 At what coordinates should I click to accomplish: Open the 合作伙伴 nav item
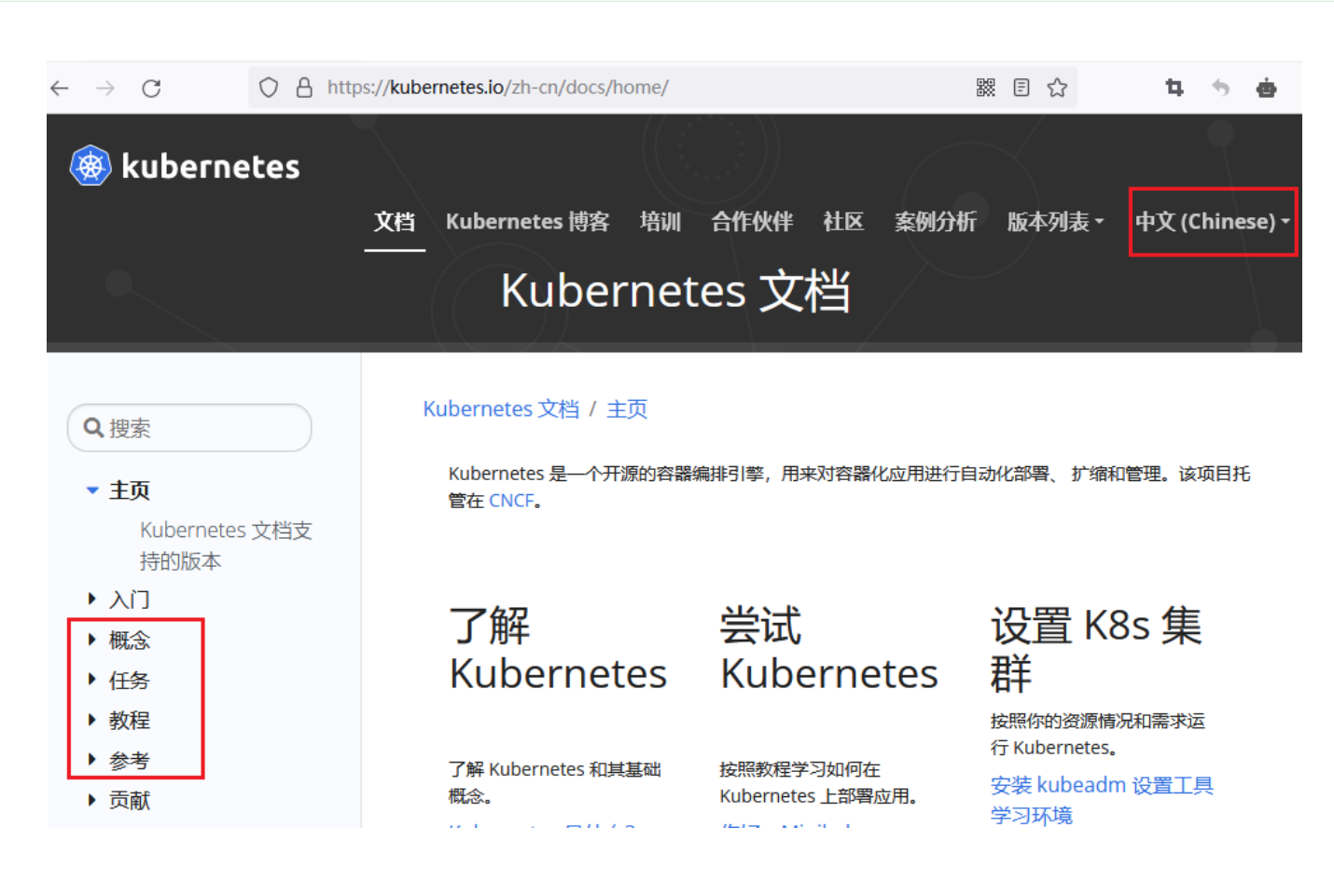coord(752,222)
